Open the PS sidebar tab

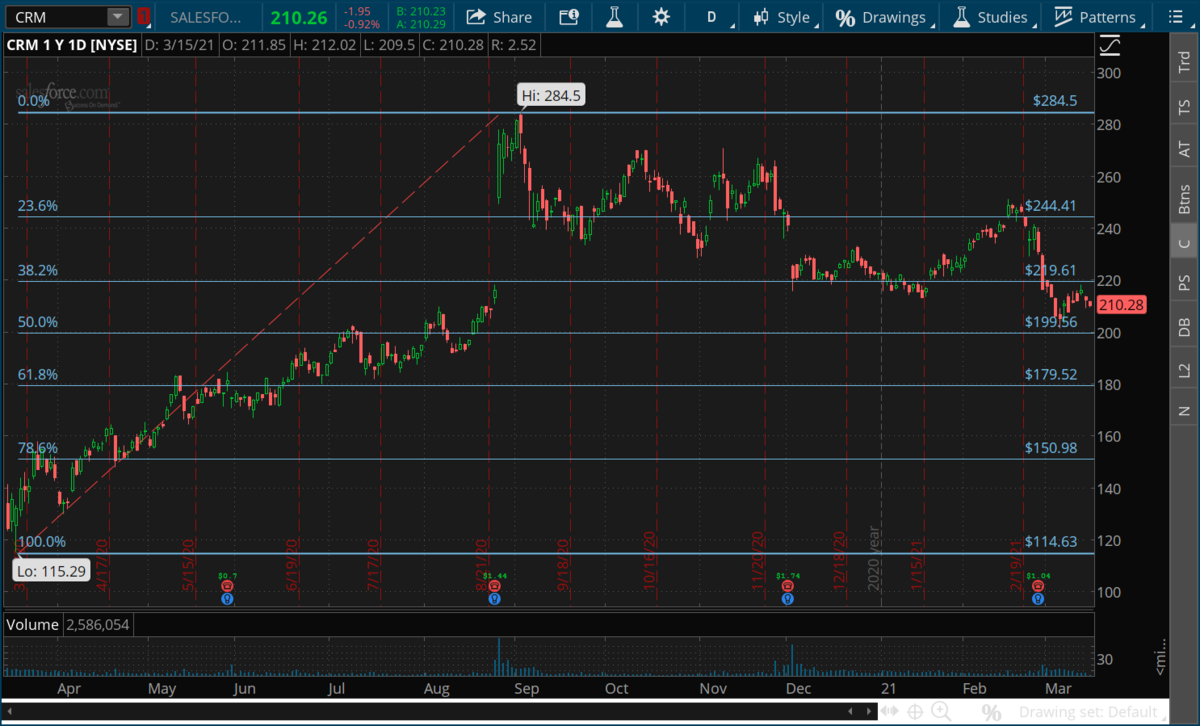pyautogui.click(x=1184, y=284)
